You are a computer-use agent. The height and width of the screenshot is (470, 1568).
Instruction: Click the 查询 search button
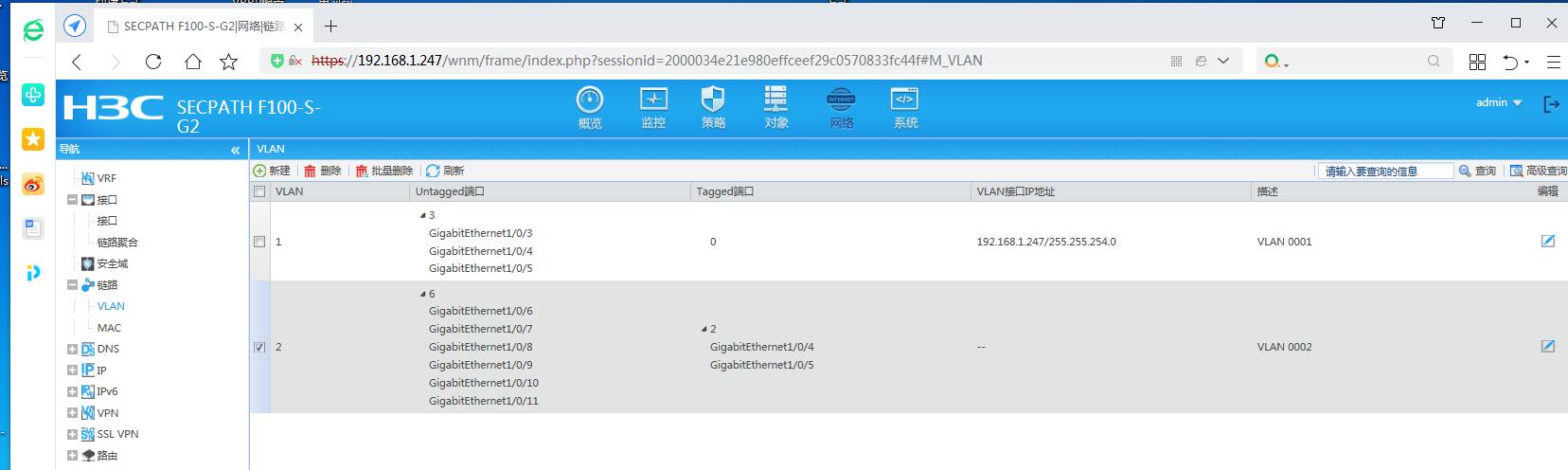coord(1477,171)
